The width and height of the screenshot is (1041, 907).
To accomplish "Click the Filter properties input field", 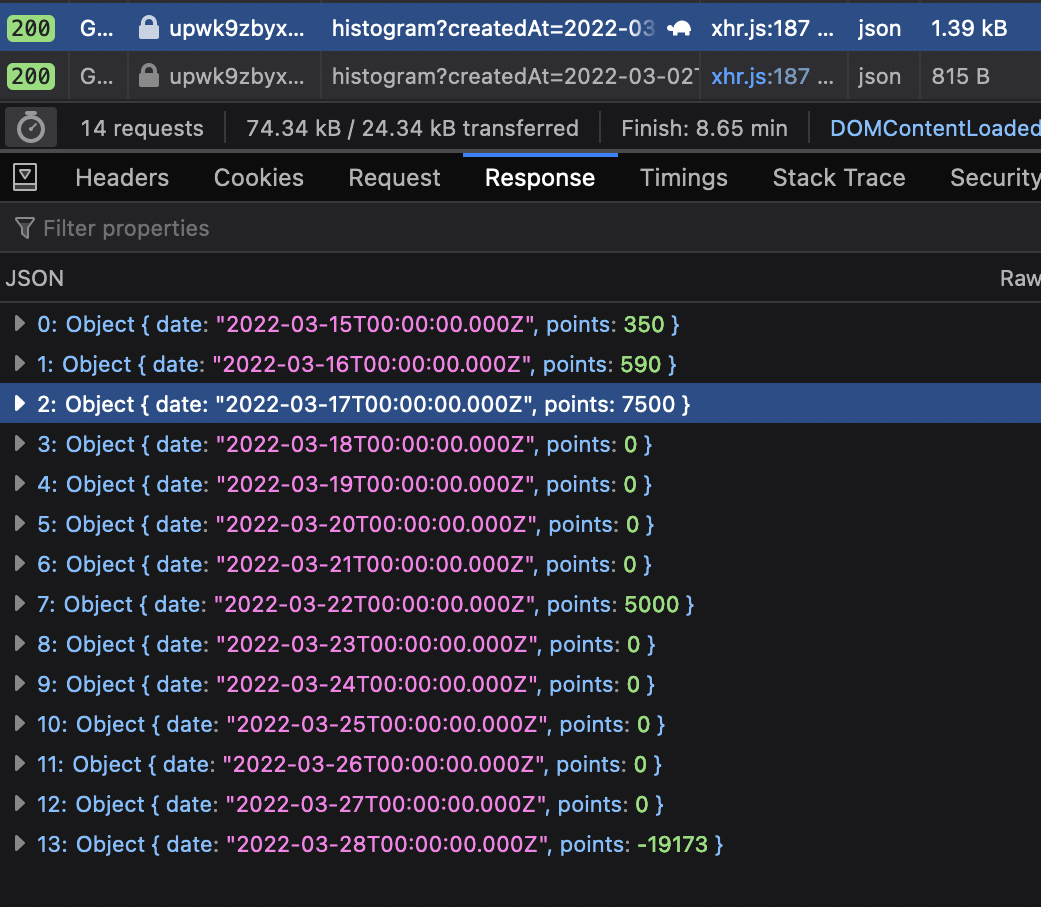I will click(520, 228).
